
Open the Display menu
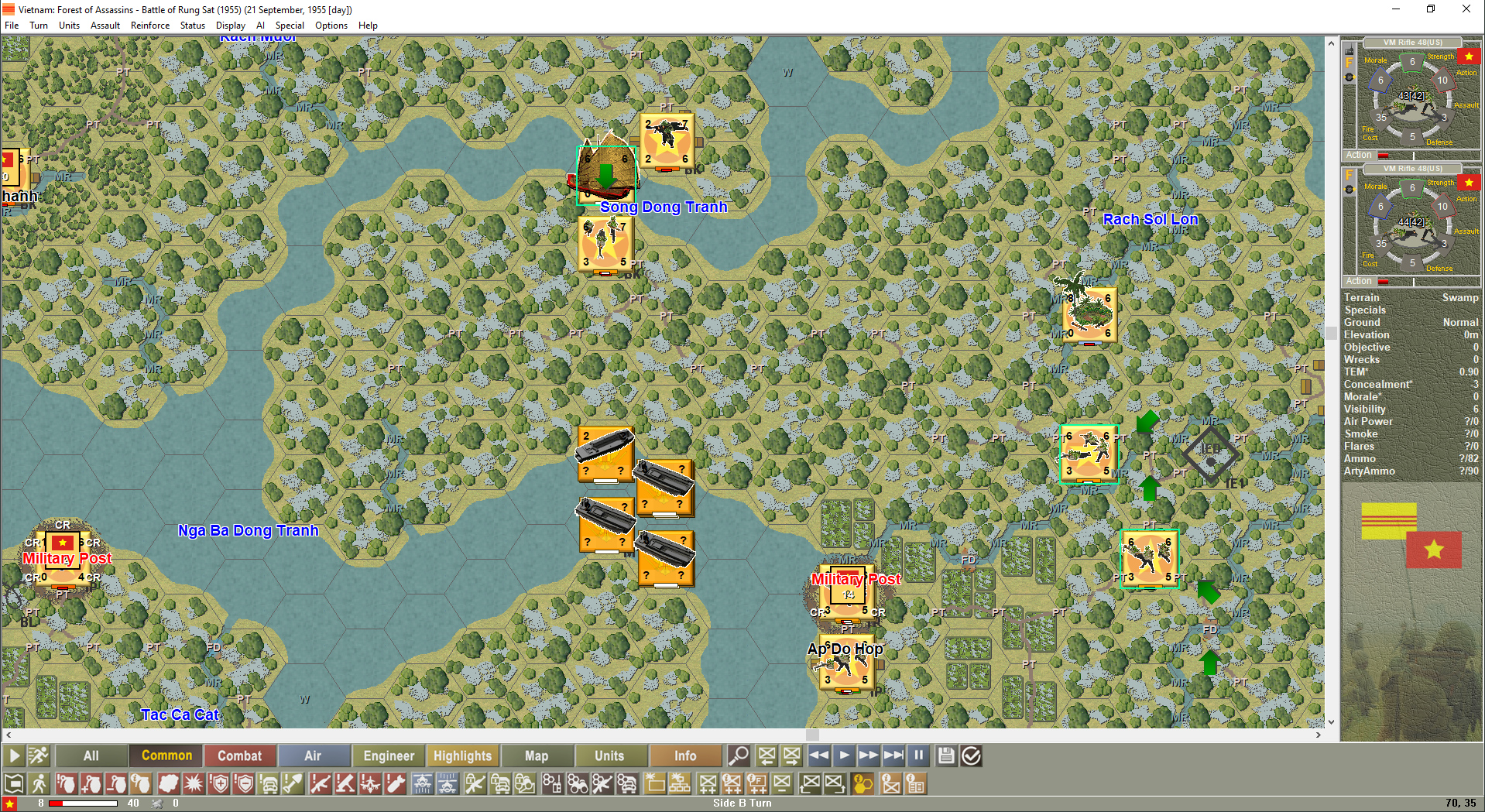pos(231,26)
